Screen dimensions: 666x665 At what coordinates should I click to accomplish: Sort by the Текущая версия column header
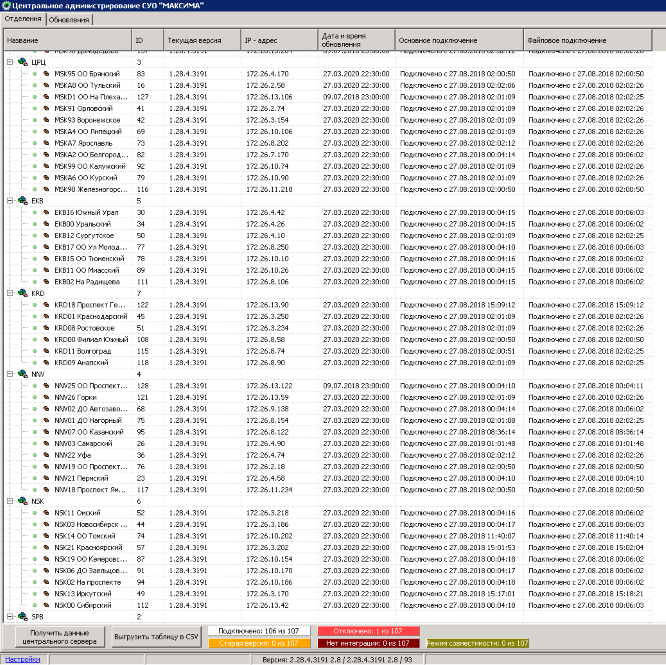coord(202,40)
